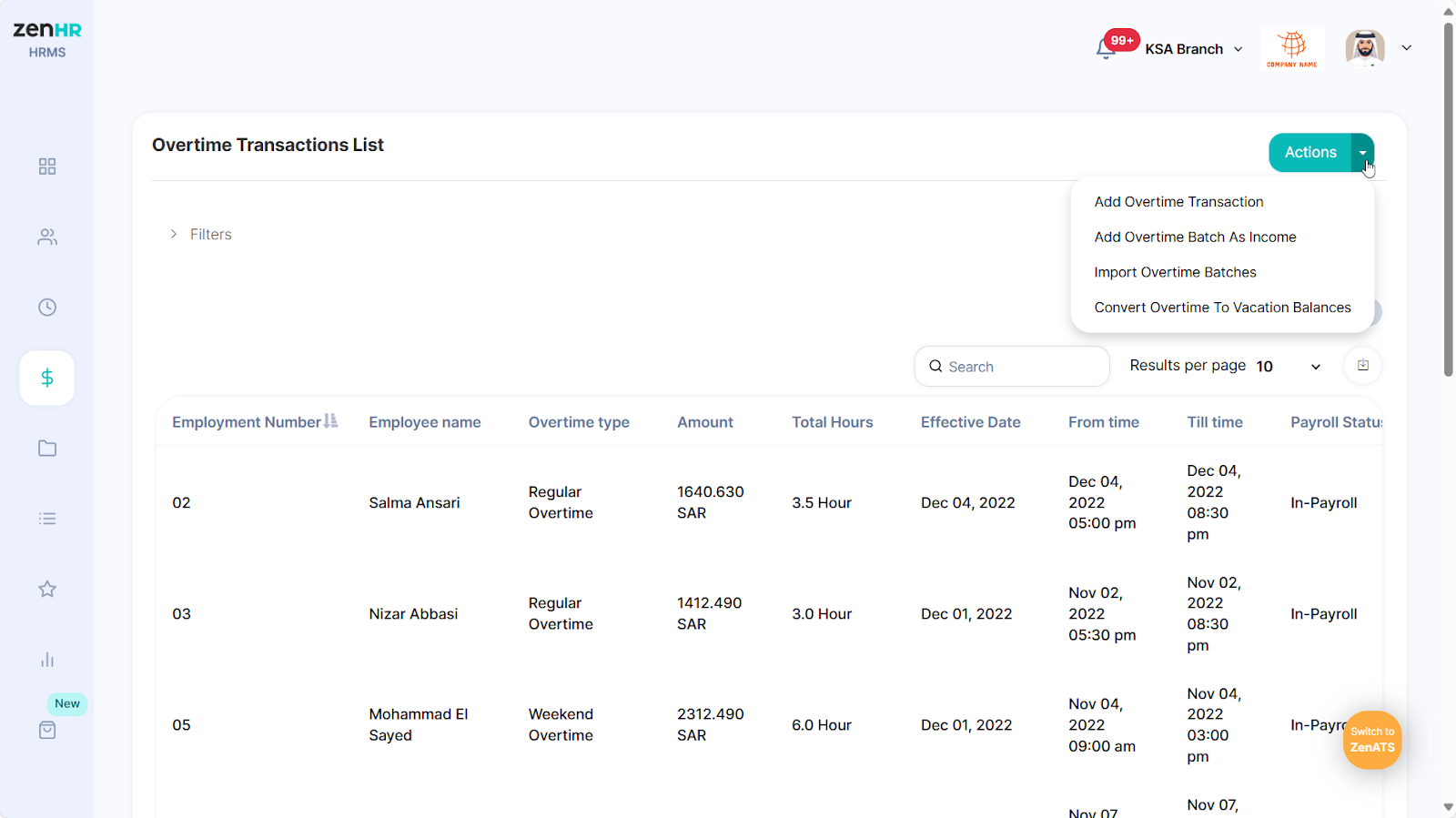Screen dimensions: 1456x818
Task: Open the KSA Branch dropdown
Action: [1194, 49]
